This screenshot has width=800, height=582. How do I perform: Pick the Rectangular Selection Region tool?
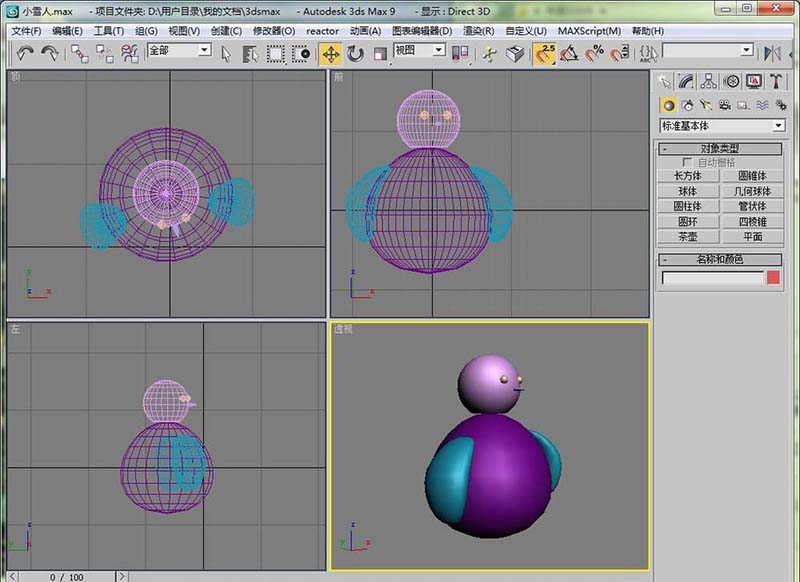[x=276, y=54]
